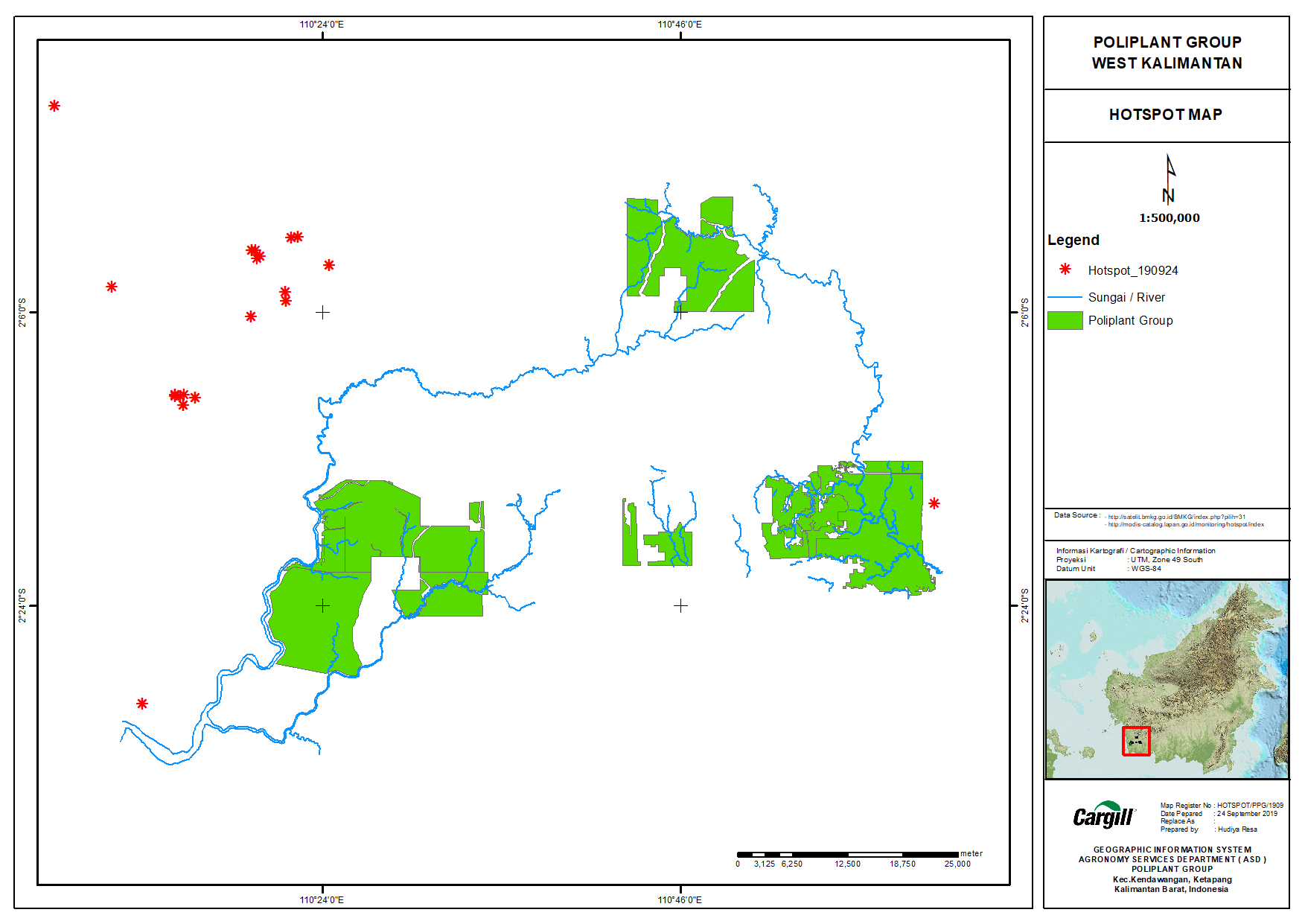Select the lone hotspot near the southwest river bend
This screenshot has height=924, width=1305.
click(142, 704)
